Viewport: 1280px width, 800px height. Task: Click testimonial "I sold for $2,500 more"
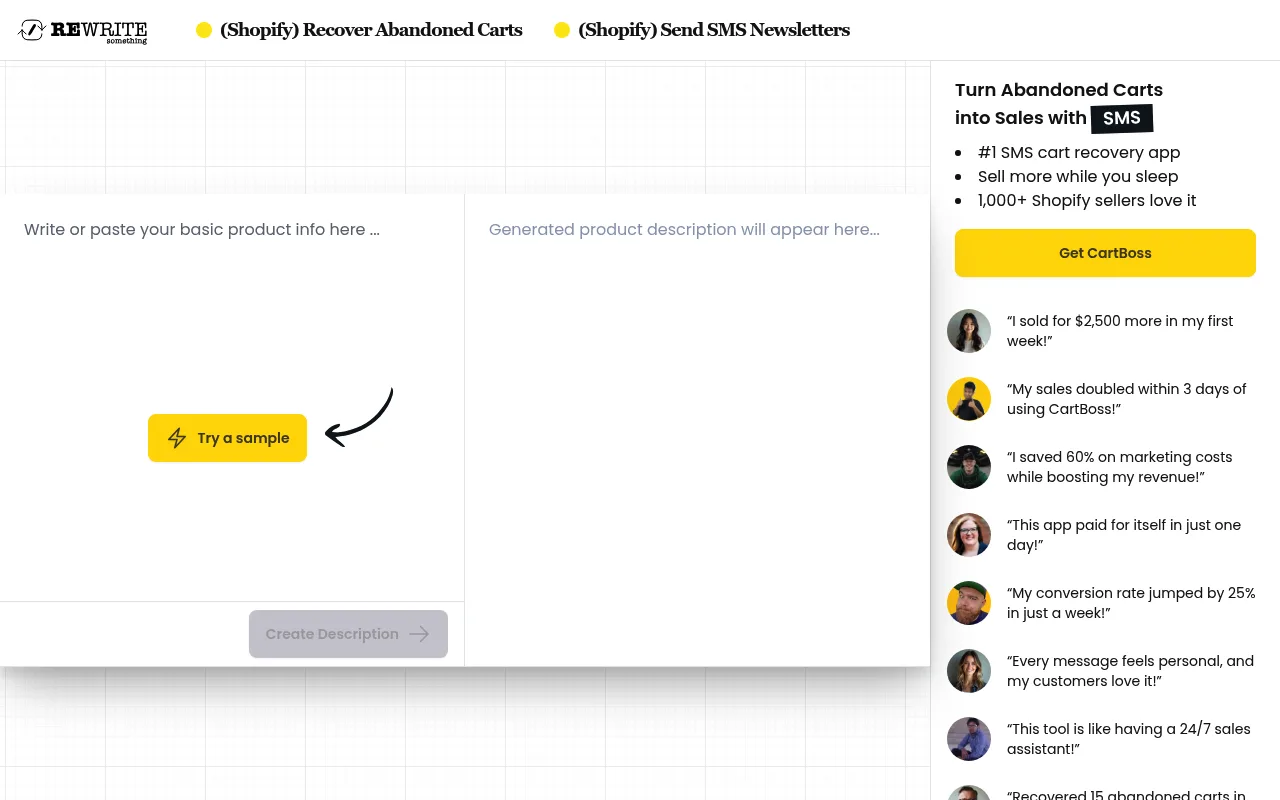(x=1120, y=331)
